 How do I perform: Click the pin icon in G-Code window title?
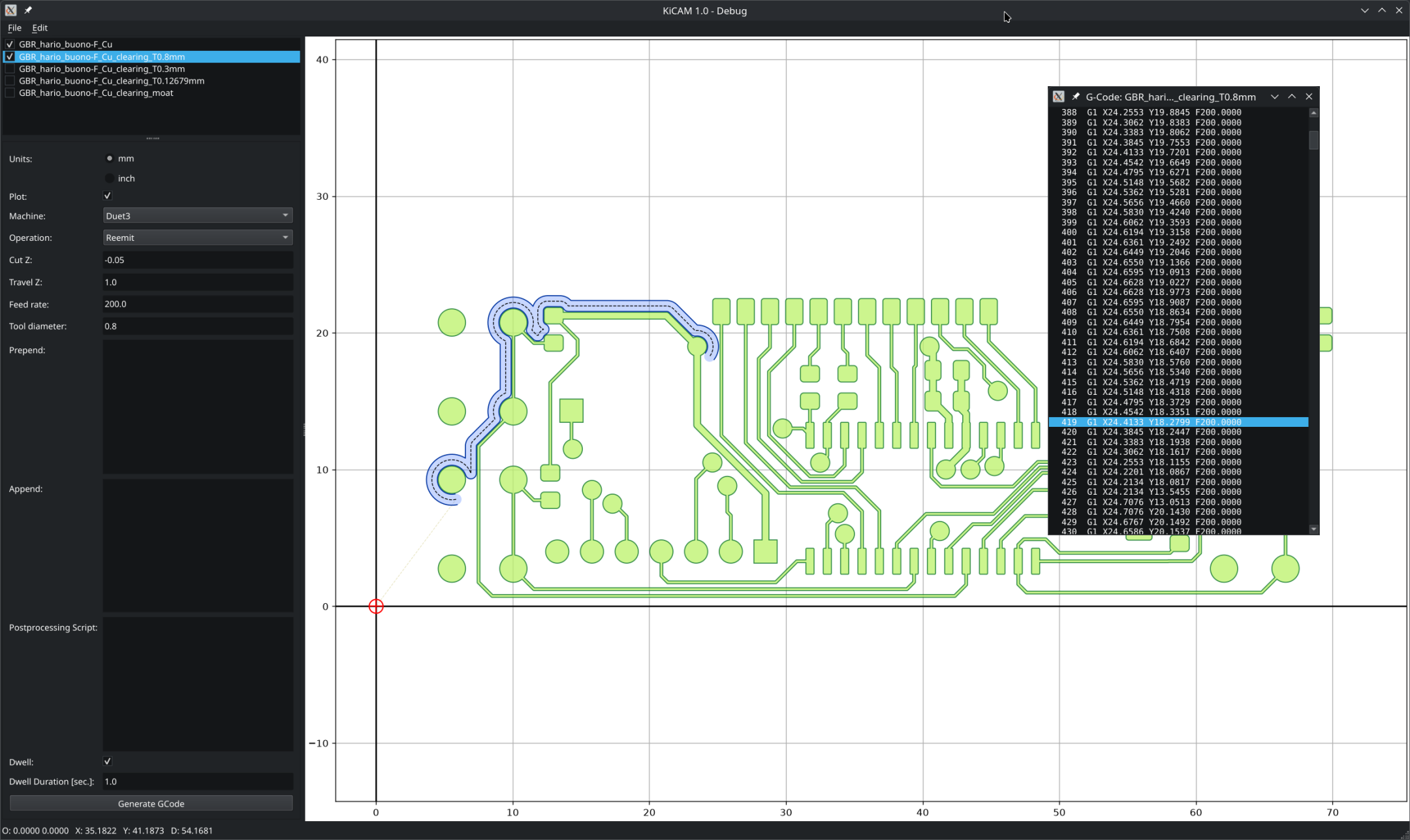tap(1075, 97)
